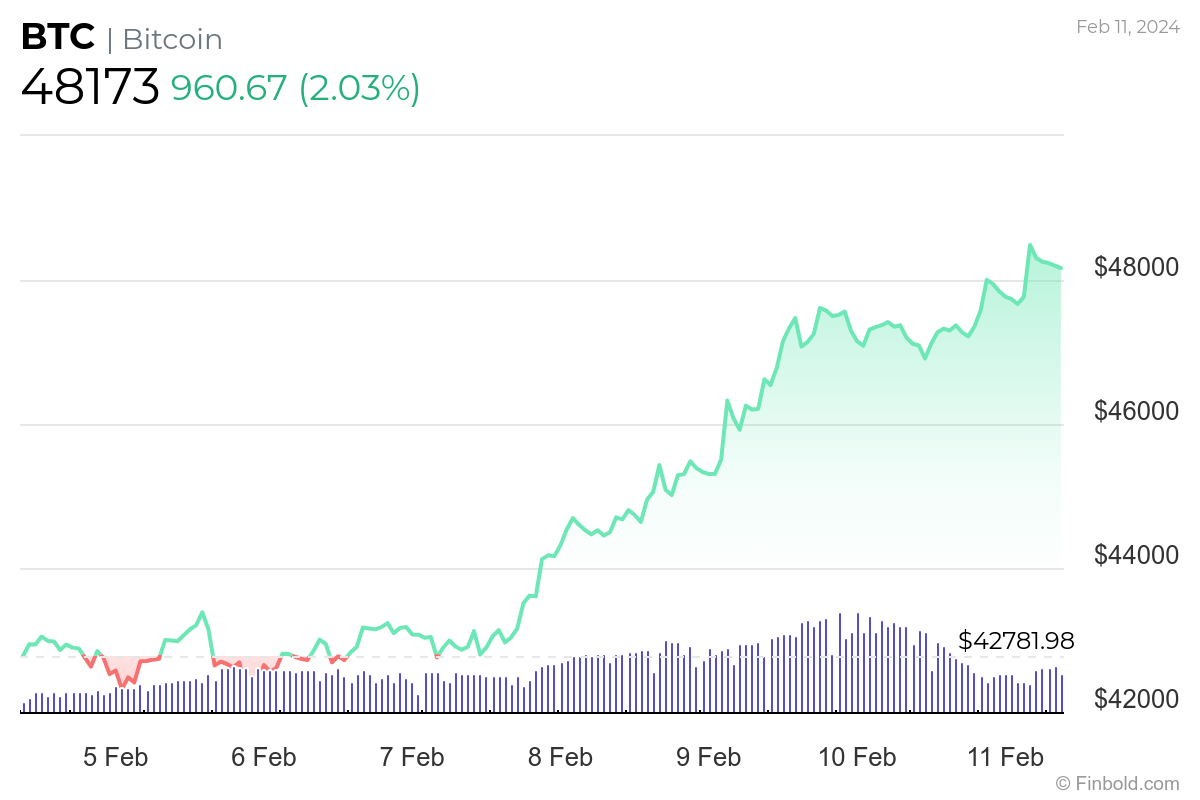Click the 48173 current price value
The width and height of the screenshot is (1200, 800).
(90, 88)
